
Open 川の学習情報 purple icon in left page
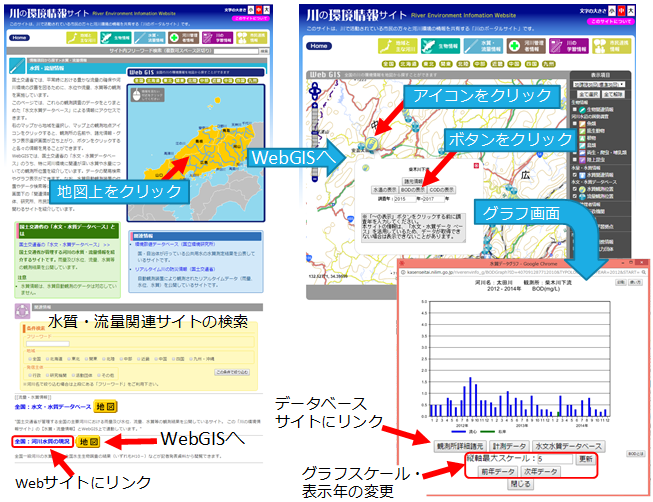(x=217, y=38)
